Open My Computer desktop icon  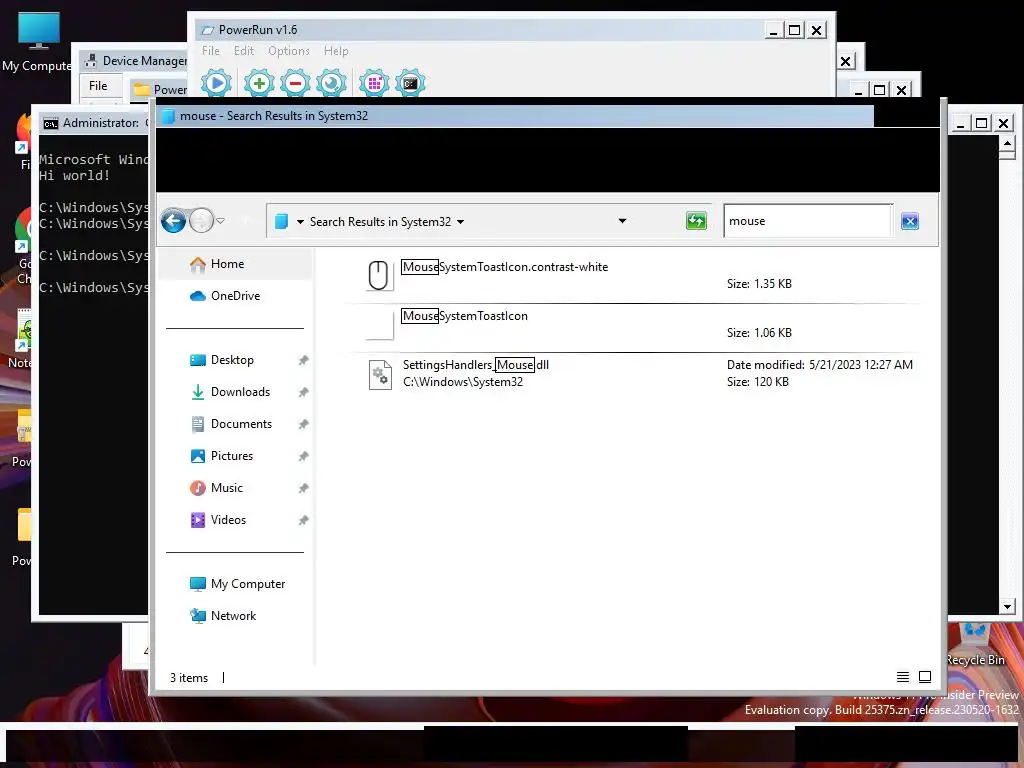click(37, 41)
